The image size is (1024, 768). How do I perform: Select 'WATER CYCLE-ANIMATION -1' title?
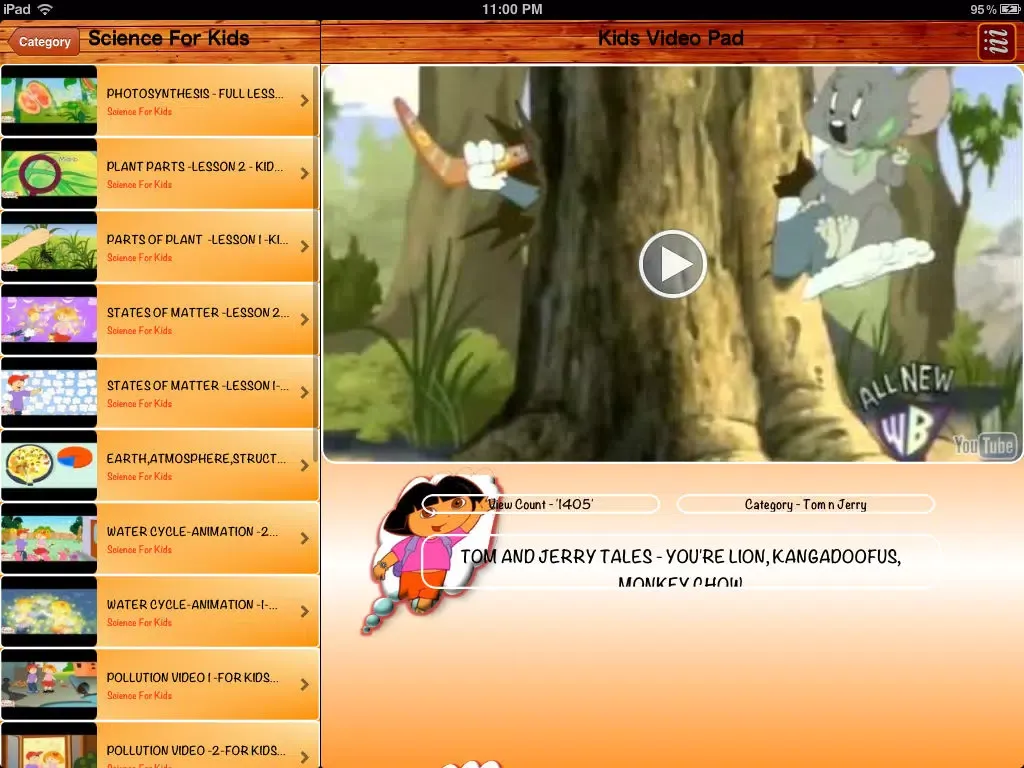(192, 605)
